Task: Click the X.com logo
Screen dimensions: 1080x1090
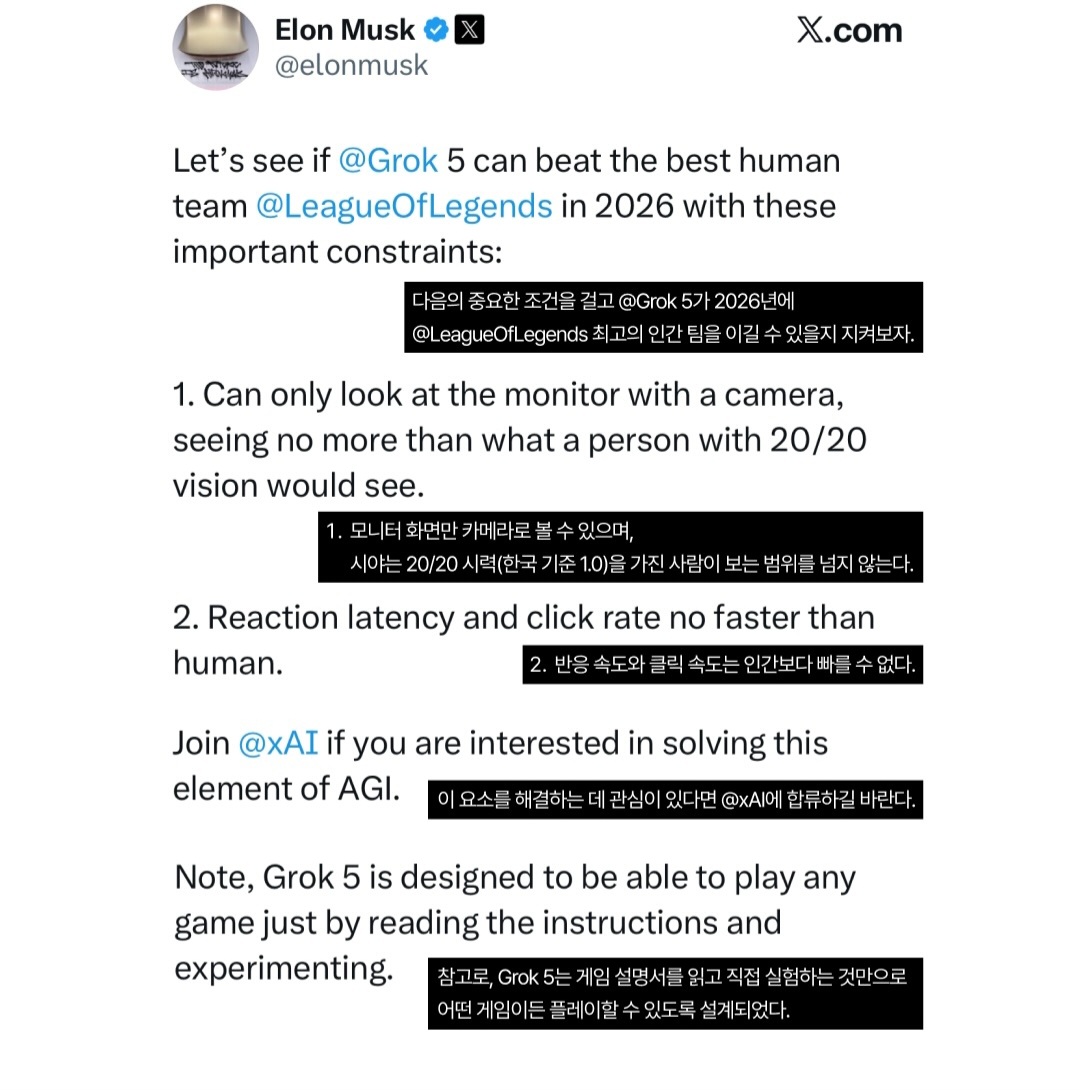Action: click(x=850, y=31)
